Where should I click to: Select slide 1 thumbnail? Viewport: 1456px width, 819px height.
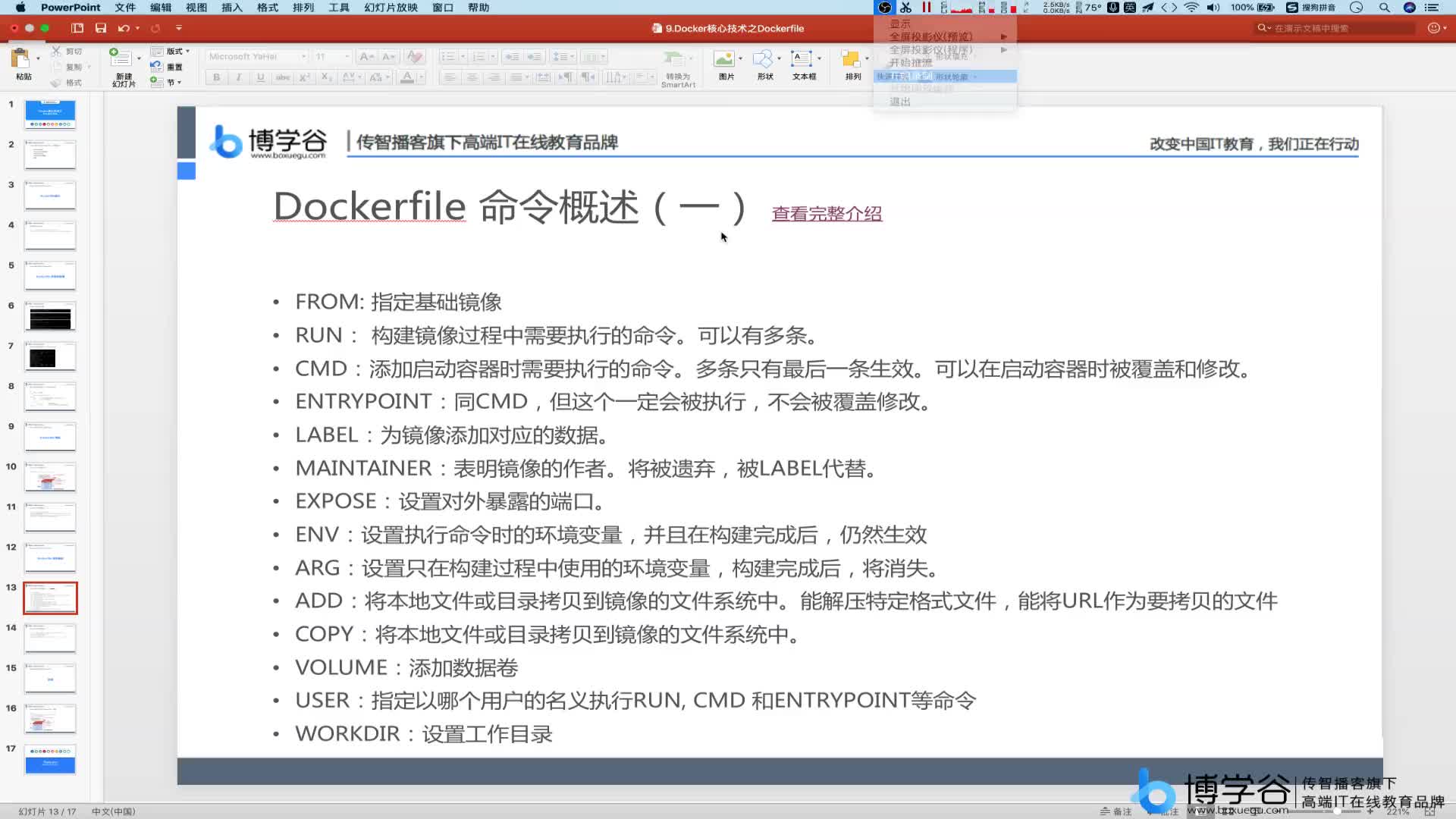[50, 114]
